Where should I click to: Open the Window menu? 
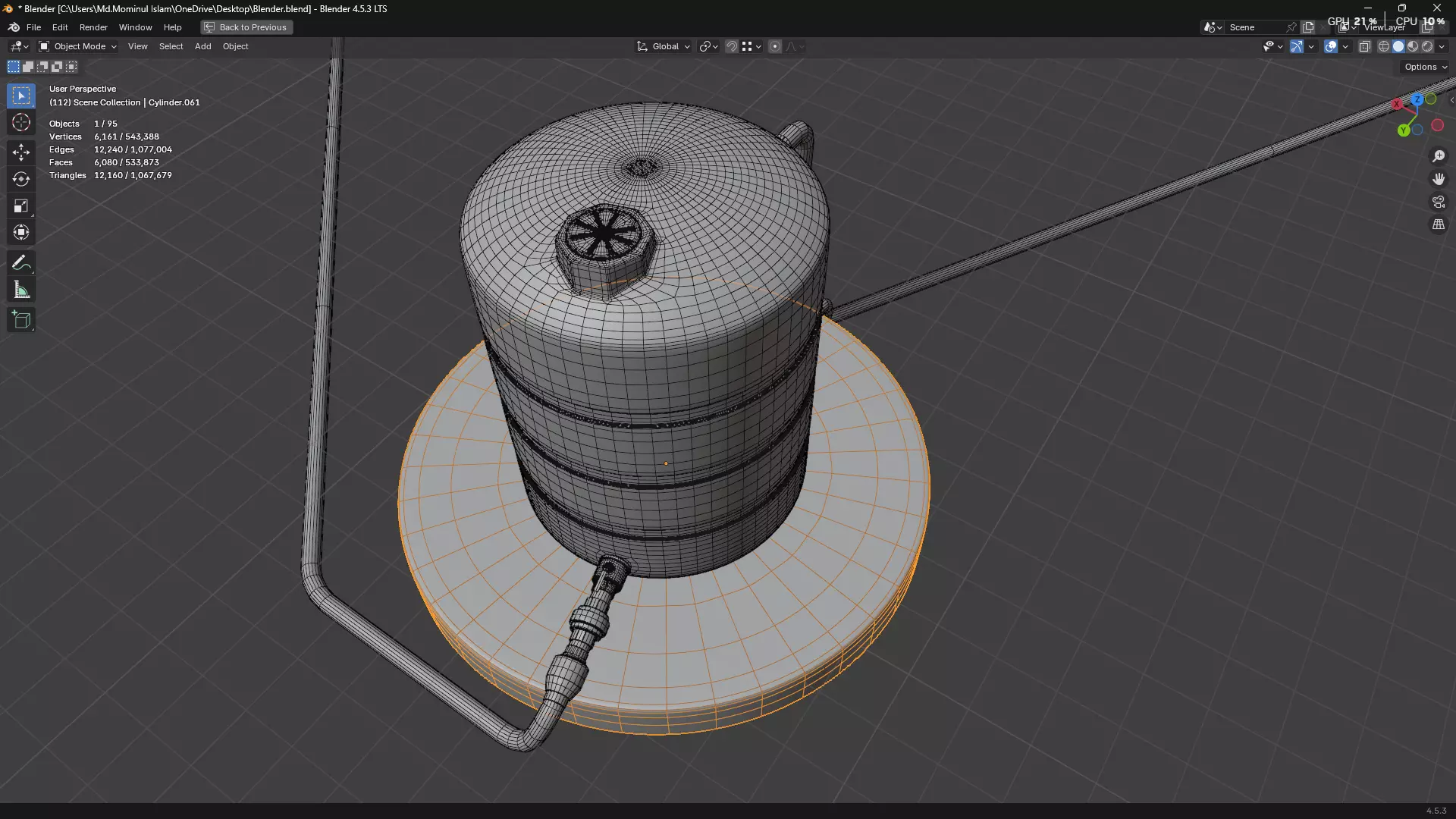tap(135, 27)
